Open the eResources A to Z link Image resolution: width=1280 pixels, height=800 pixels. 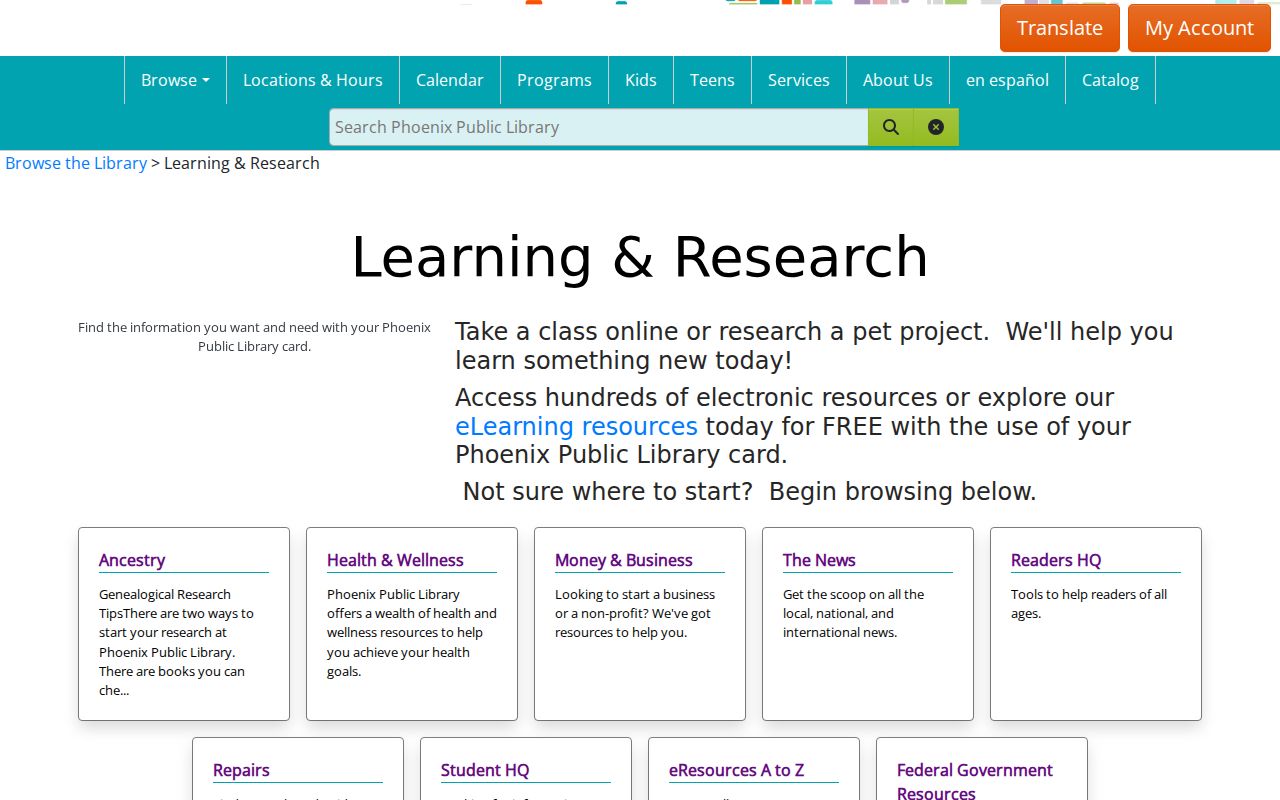737,770
